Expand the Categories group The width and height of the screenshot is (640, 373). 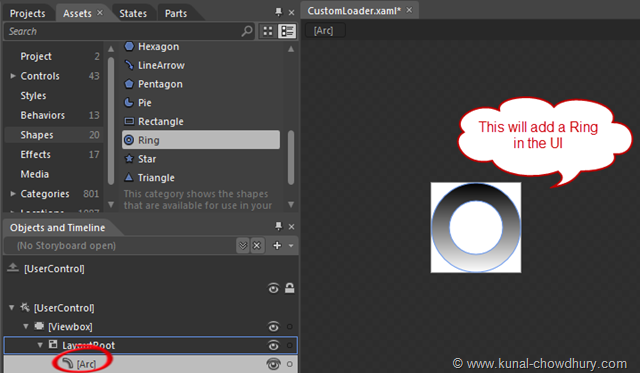click(13, 193)
